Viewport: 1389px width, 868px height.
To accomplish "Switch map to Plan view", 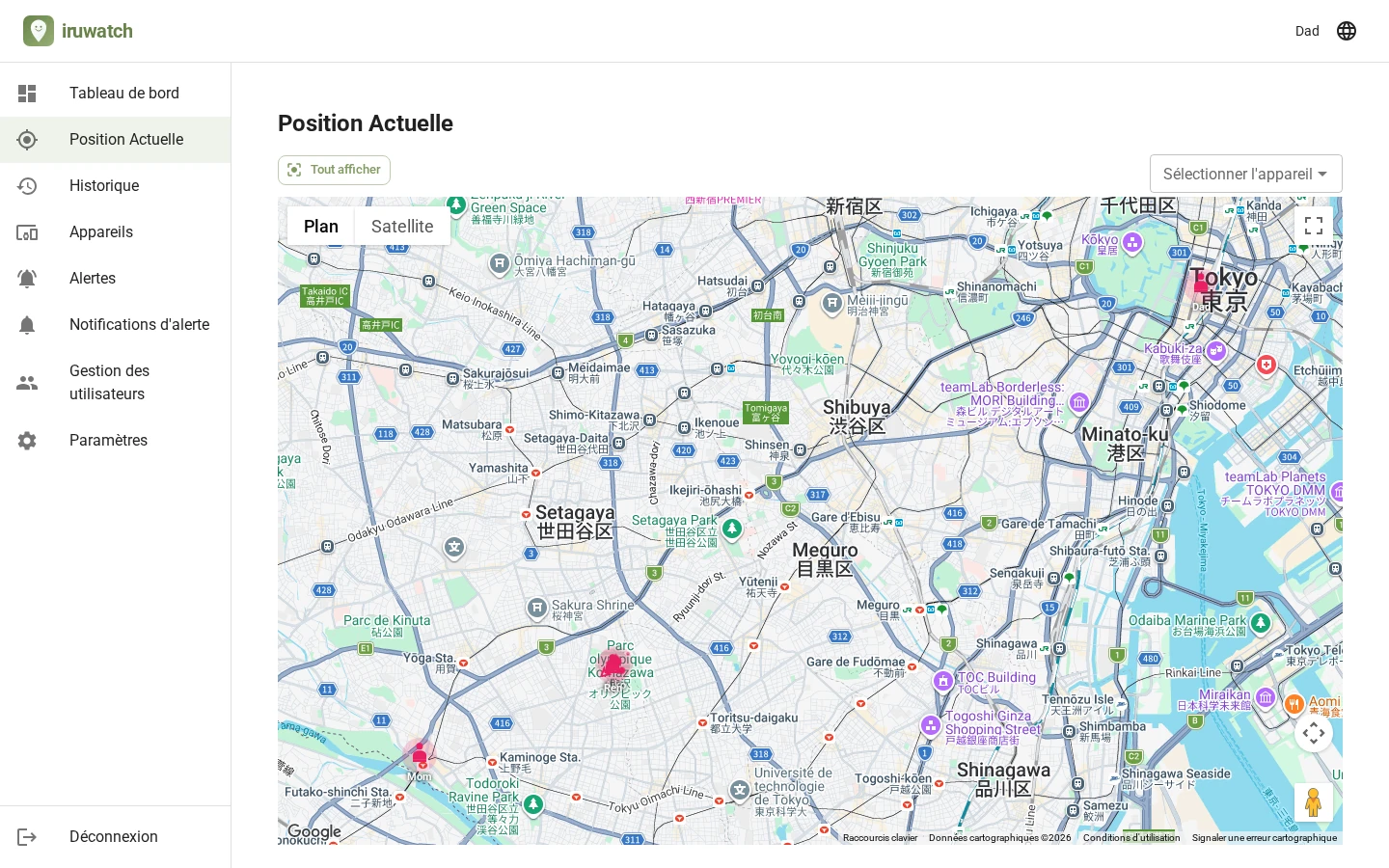I will 321,226.
